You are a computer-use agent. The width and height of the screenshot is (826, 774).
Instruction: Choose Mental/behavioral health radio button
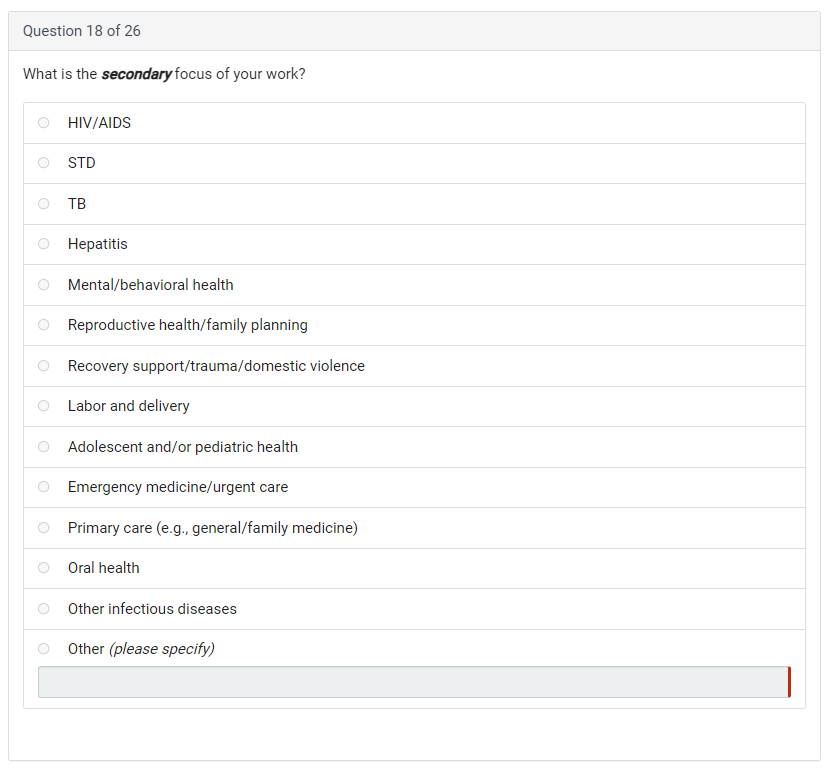pyautogui.click(x=44, y=285)
